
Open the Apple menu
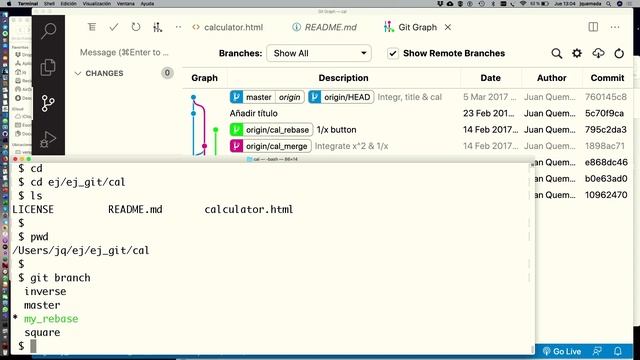(x=9, y=4)
